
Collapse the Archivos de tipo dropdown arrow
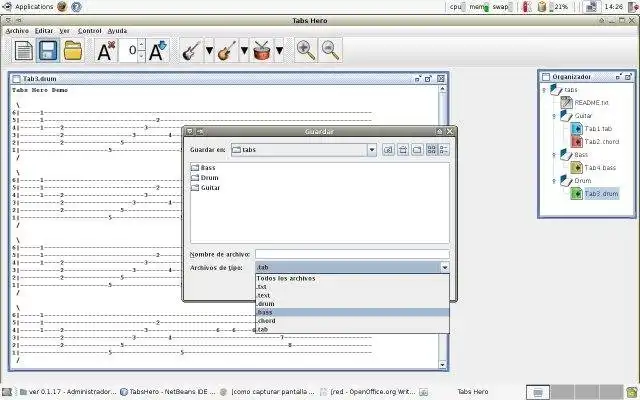[444, 267]
